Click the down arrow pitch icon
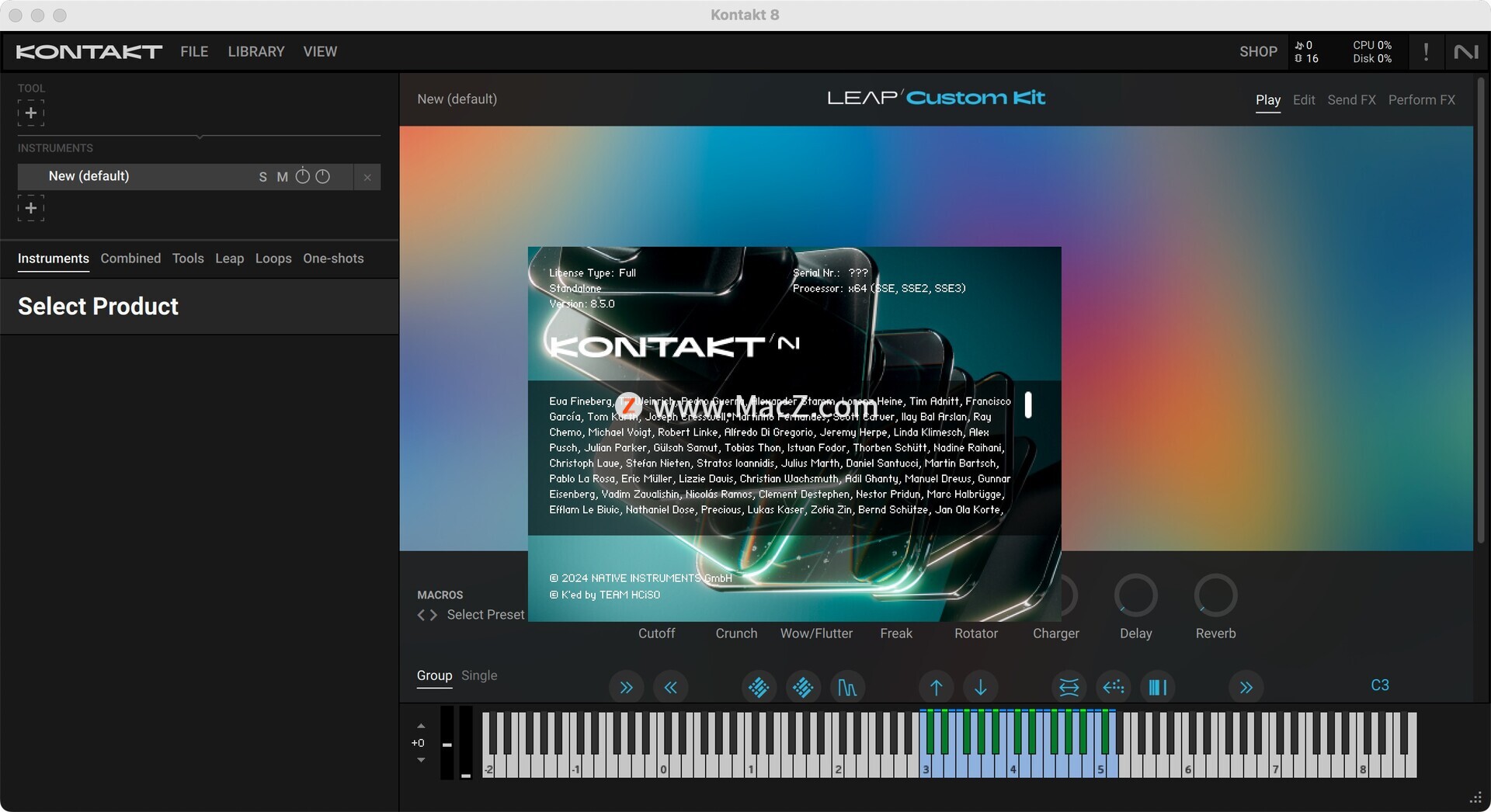Image resolution: width=1491 pixels, height=812 pixels. click(x=980, y=687)
